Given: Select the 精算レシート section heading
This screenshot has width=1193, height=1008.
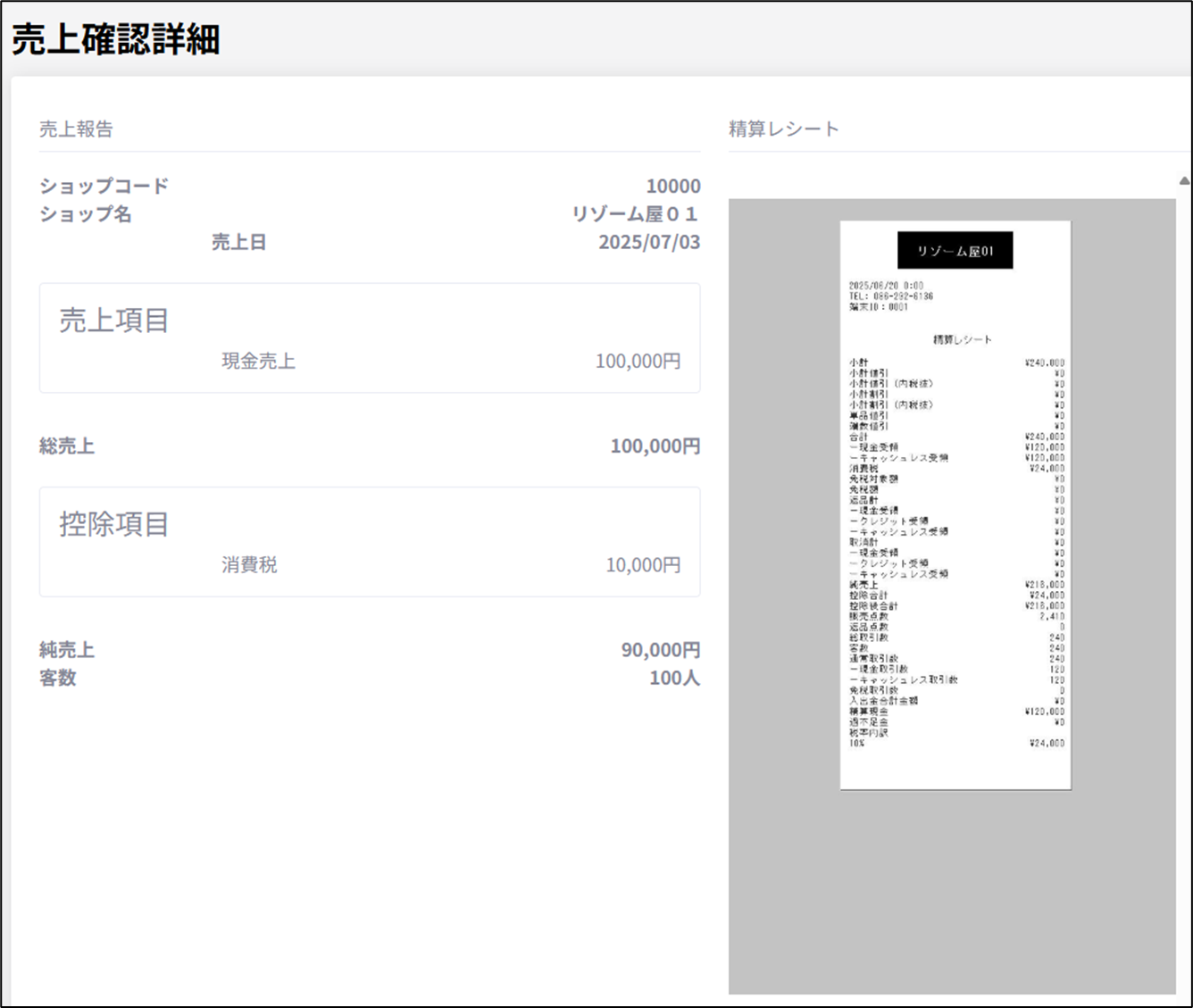Looking at the screenshot, I should [783, 129].
